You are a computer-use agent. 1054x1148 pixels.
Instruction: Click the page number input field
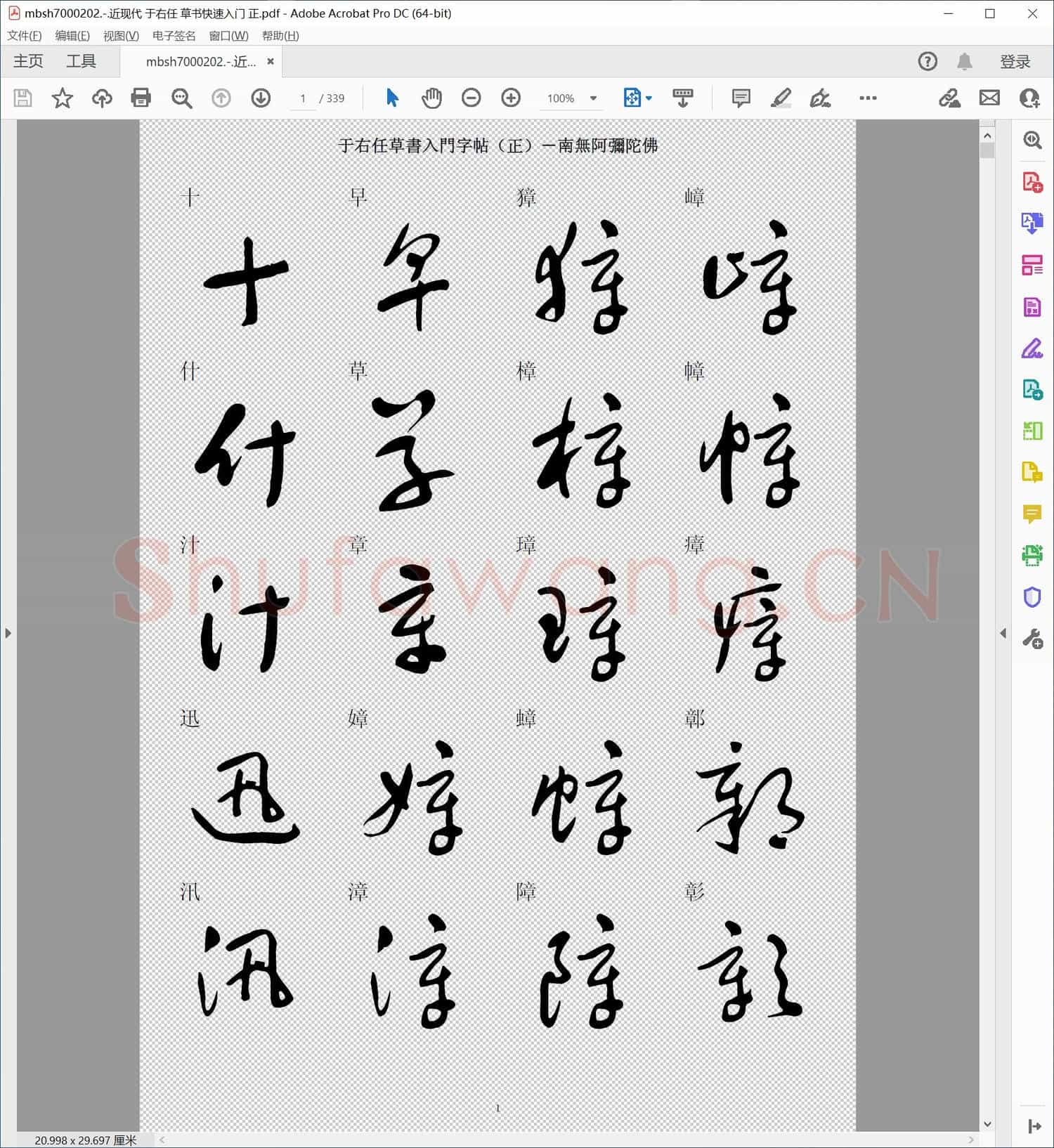(303, 98)
